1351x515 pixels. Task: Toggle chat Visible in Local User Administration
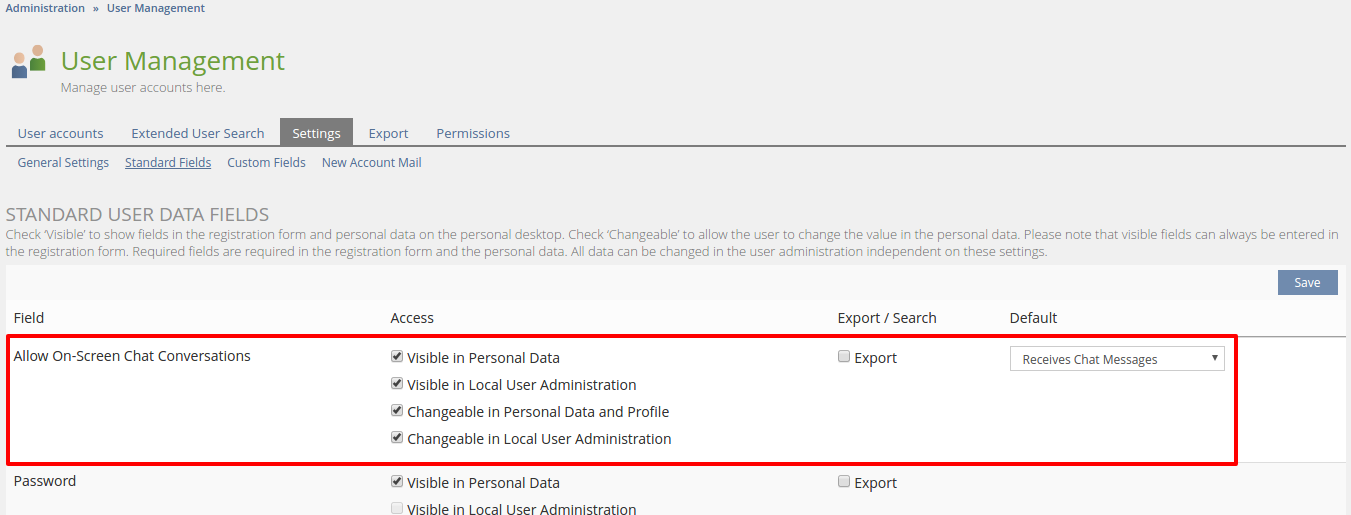coord(397,383)
